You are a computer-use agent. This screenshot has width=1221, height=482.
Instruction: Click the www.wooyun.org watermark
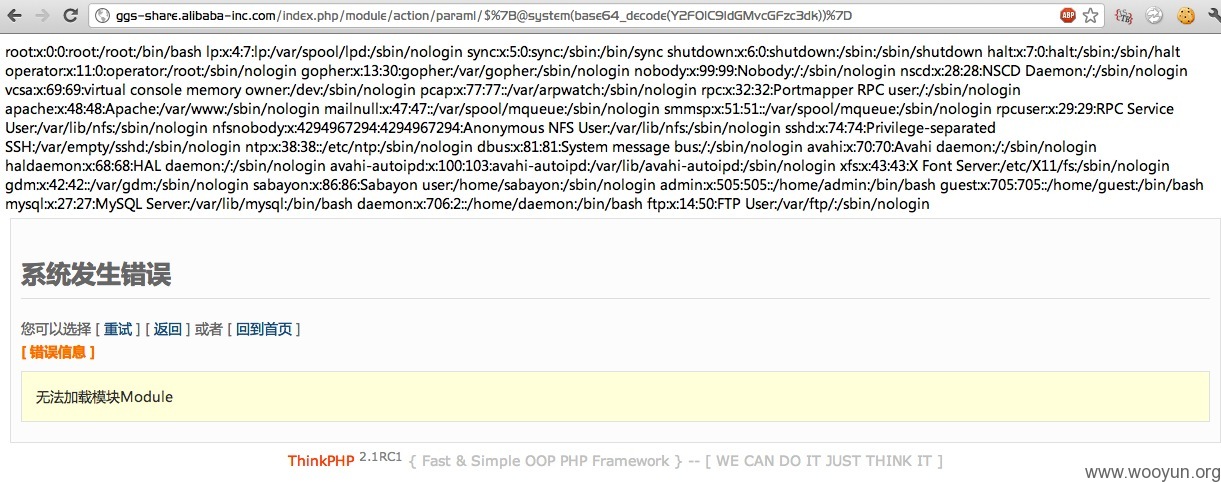tap(1152, 472)
